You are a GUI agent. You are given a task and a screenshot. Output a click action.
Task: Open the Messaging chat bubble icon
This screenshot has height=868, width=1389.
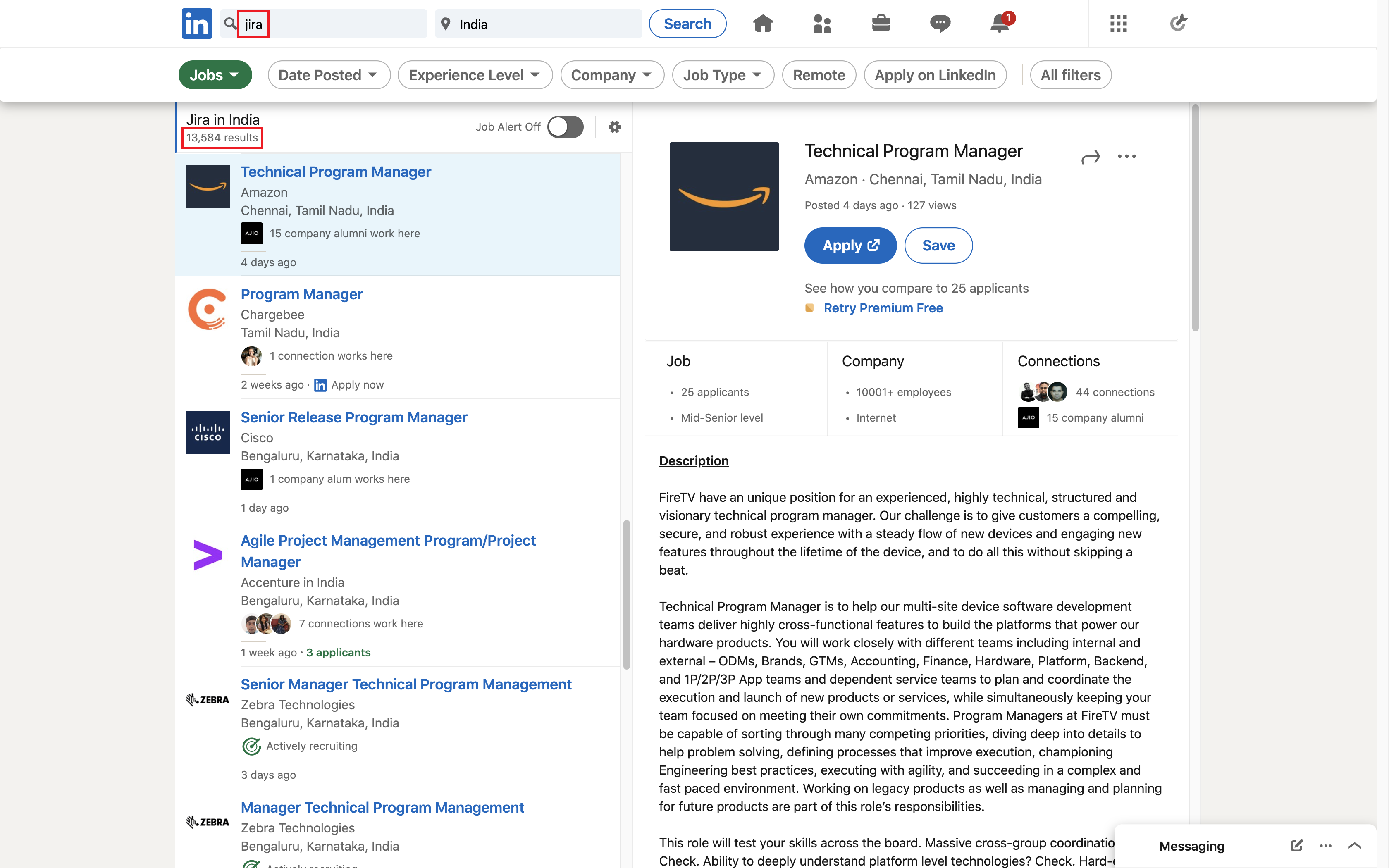pyautogui.click(x=940, y=24)
